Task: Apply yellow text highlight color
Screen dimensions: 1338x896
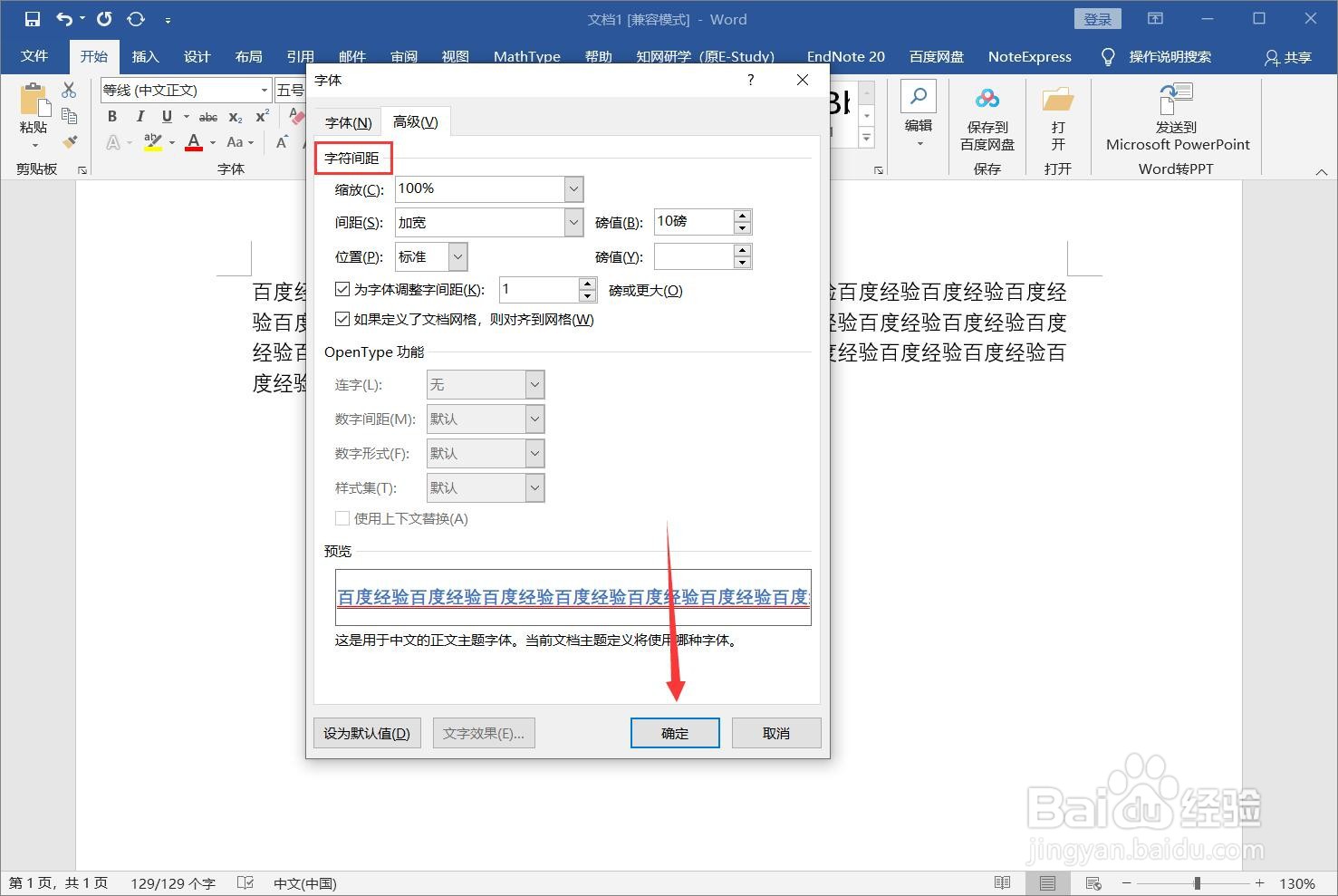Action: [x=152, y=142]
